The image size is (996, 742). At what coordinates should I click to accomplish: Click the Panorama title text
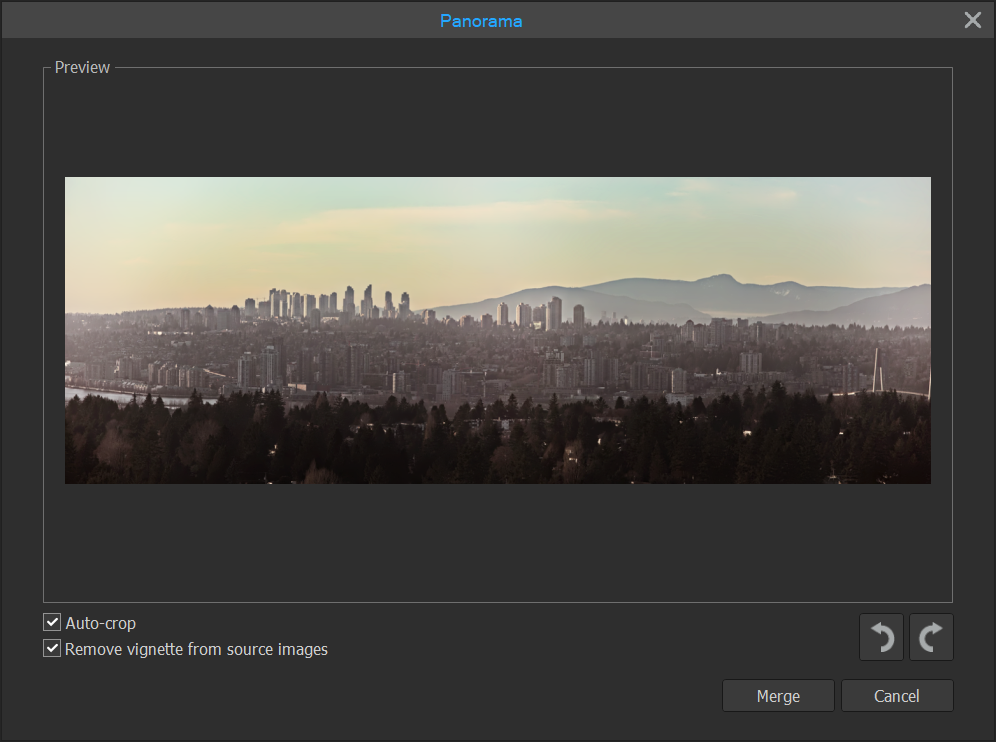[481, 21]
